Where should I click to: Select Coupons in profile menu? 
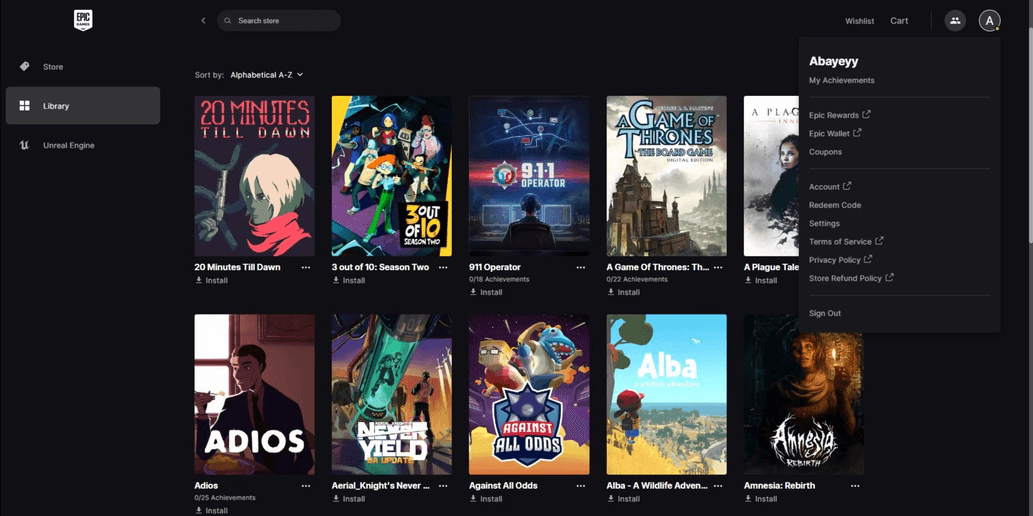tap(825, 152)
